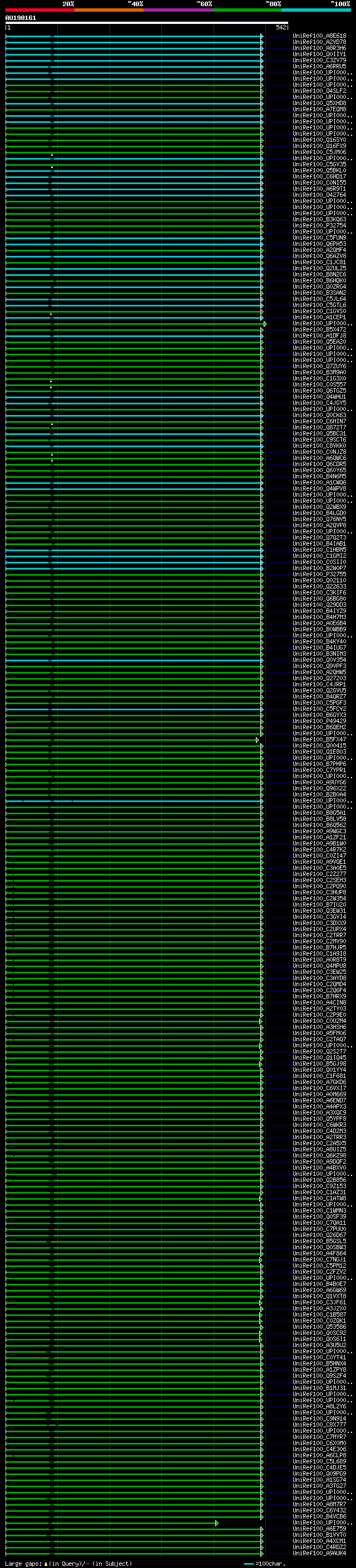Select the UniRef100_P49429 entry
The height and width of the screenshot is (1568, 356).
(x=319, y=721)
